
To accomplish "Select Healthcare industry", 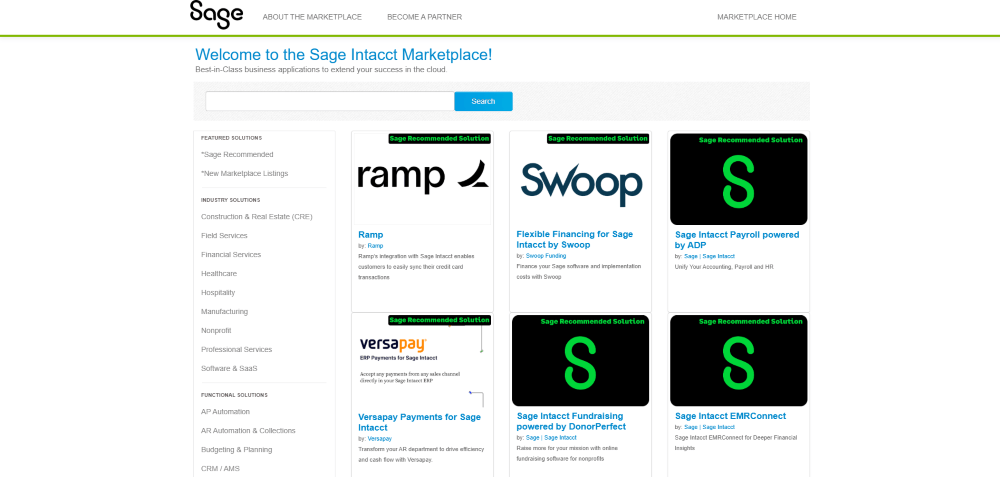I will [219, 274].
